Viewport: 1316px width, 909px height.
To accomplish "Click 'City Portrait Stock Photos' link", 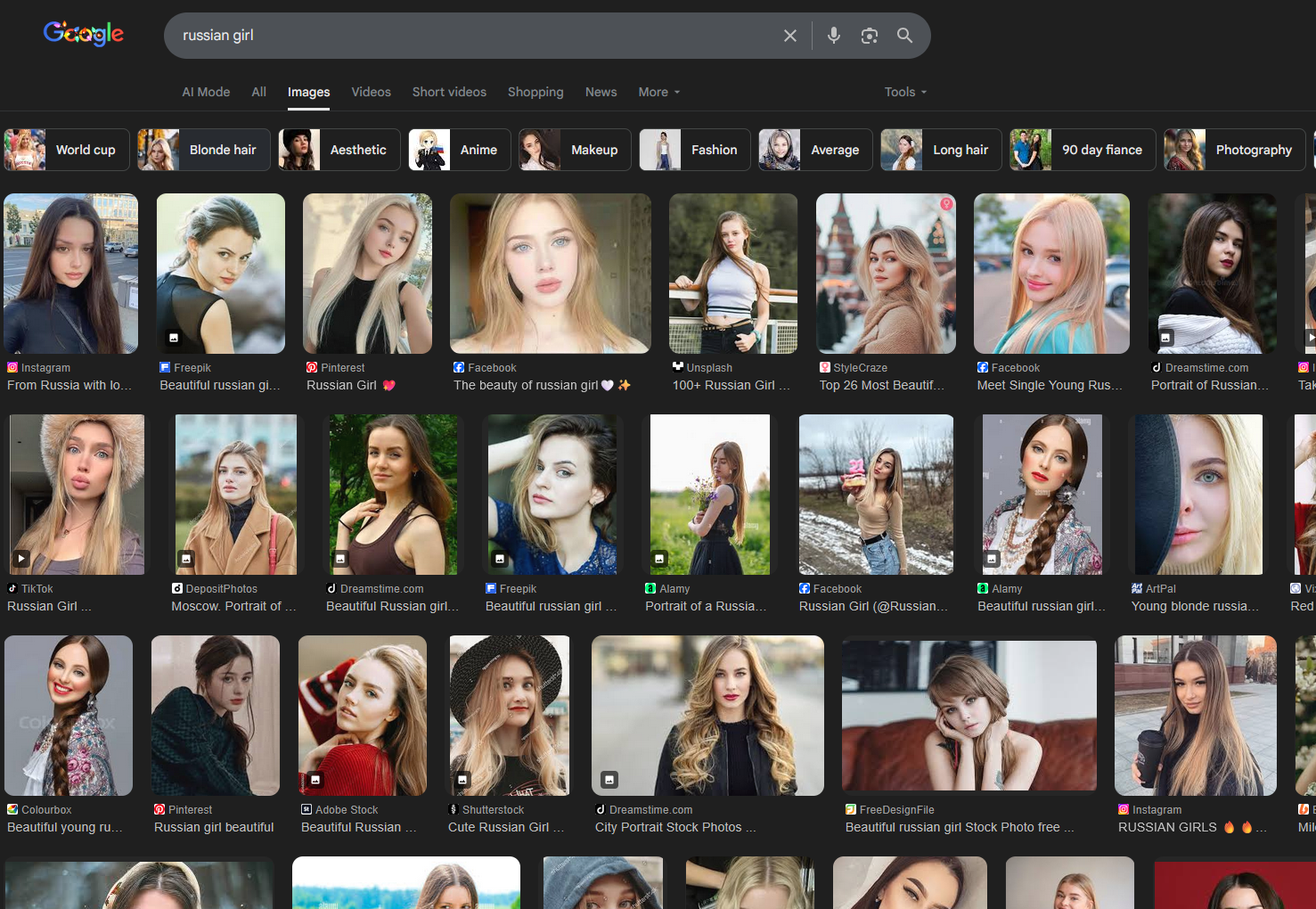I will tap(675, 827).
